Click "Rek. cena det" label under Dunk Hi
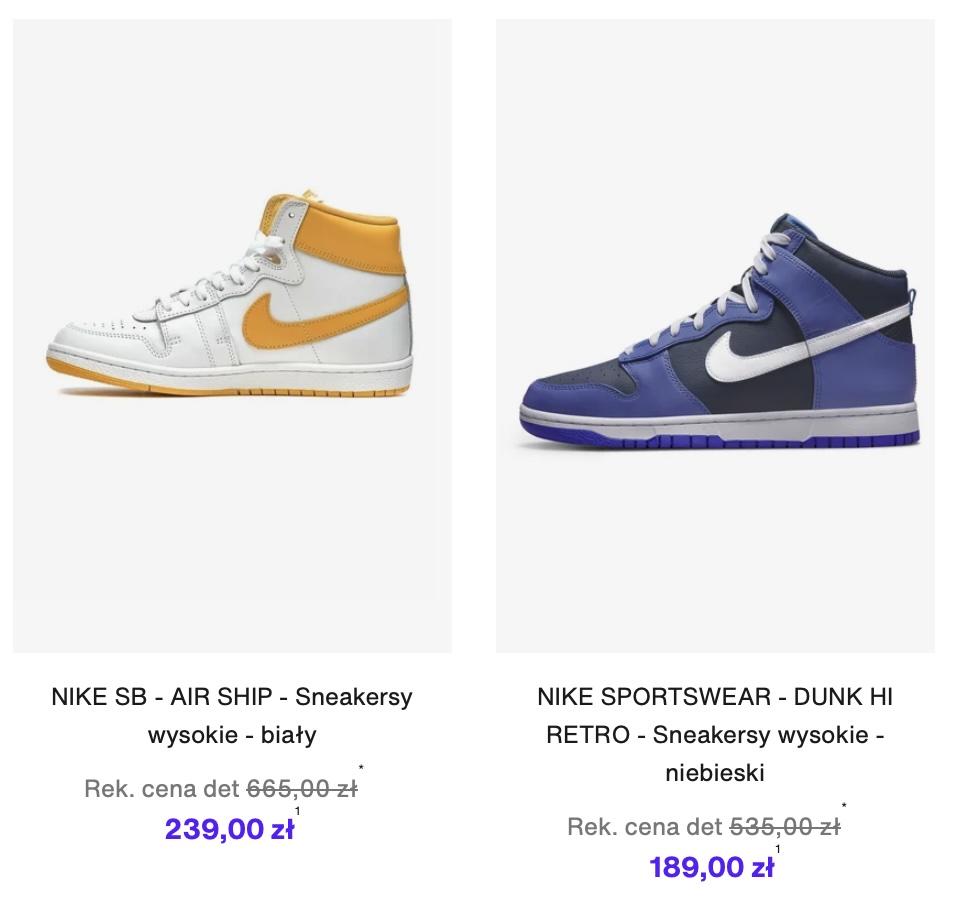Screen dimensions: 965x902 (x=645, y=827)
